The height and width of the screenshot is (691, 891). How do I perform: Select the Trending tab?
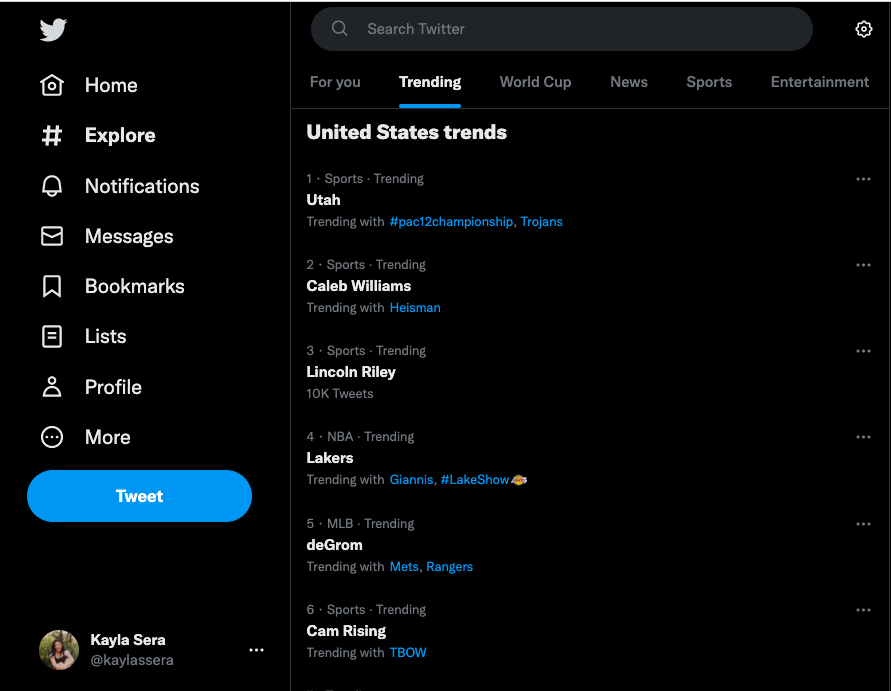430,82
